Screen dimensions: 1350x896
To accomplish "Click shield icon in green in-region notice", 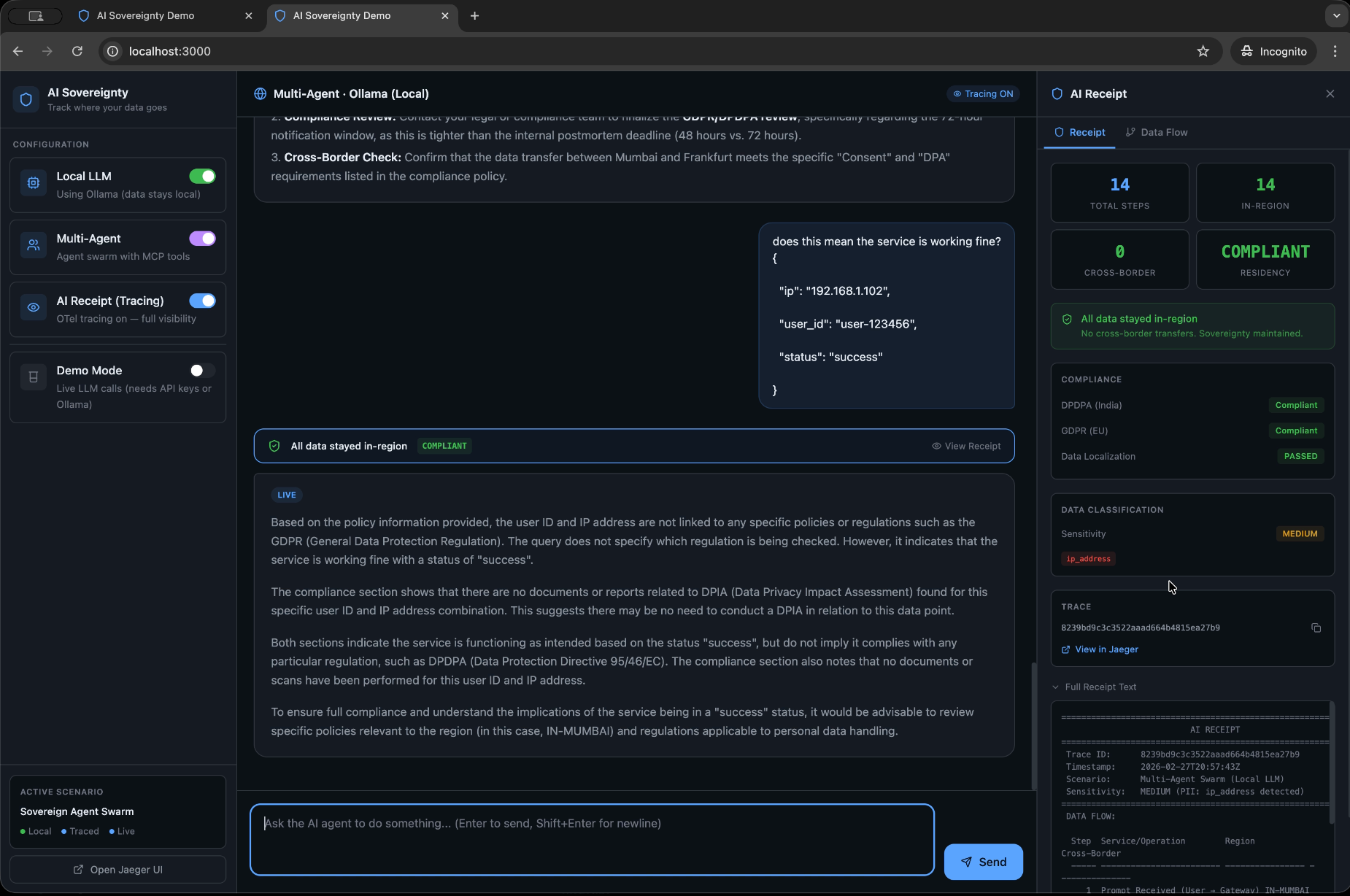I will tap(1067, 319).
